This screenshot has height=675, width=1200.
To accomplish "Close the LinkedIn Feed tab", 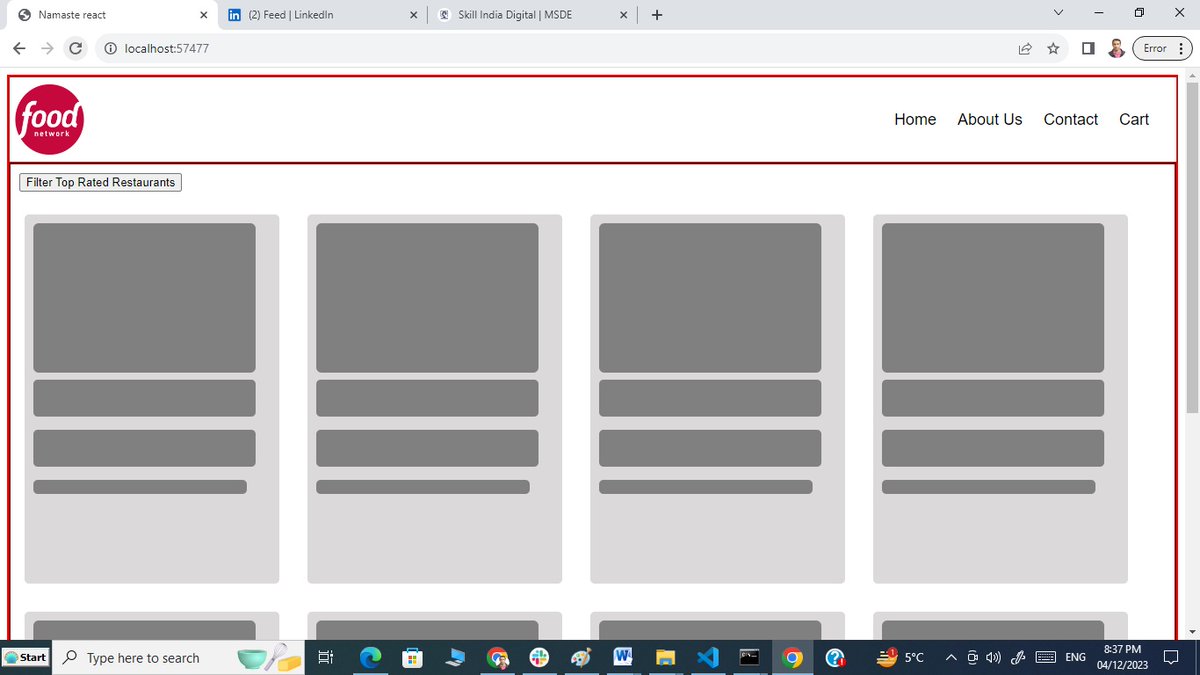I will click(414, 15).
